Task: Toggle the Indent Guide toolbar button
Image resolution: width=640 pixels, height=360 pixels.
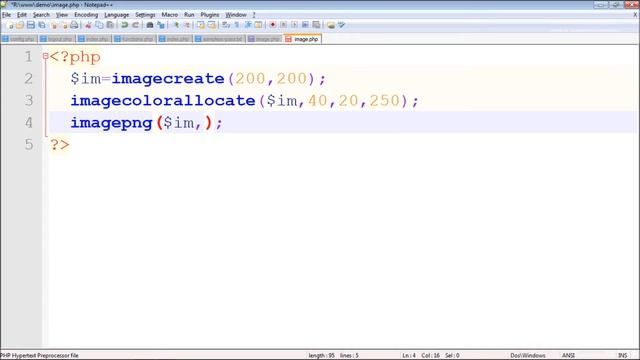Action: [248, 25]
